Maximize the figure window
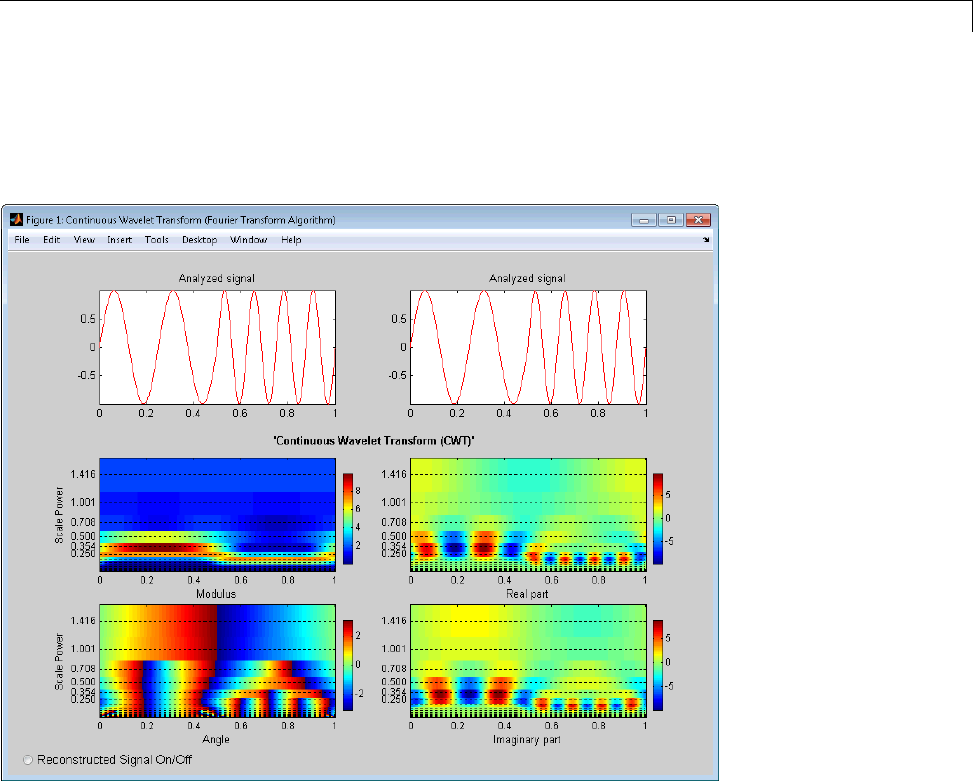Screen dimensions: 973x781 click(671, 220)
